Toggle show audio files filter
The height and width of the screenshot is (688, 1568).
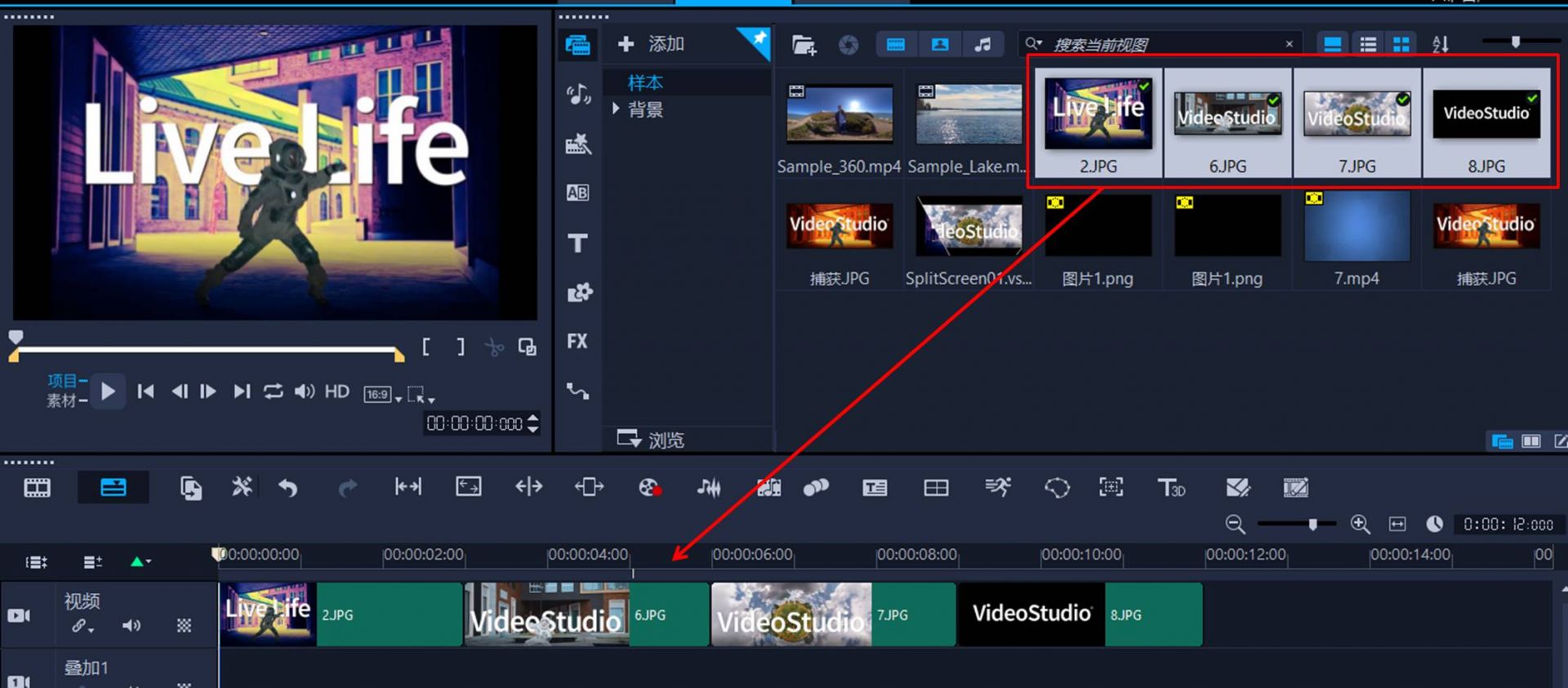[x=983, y=44]
